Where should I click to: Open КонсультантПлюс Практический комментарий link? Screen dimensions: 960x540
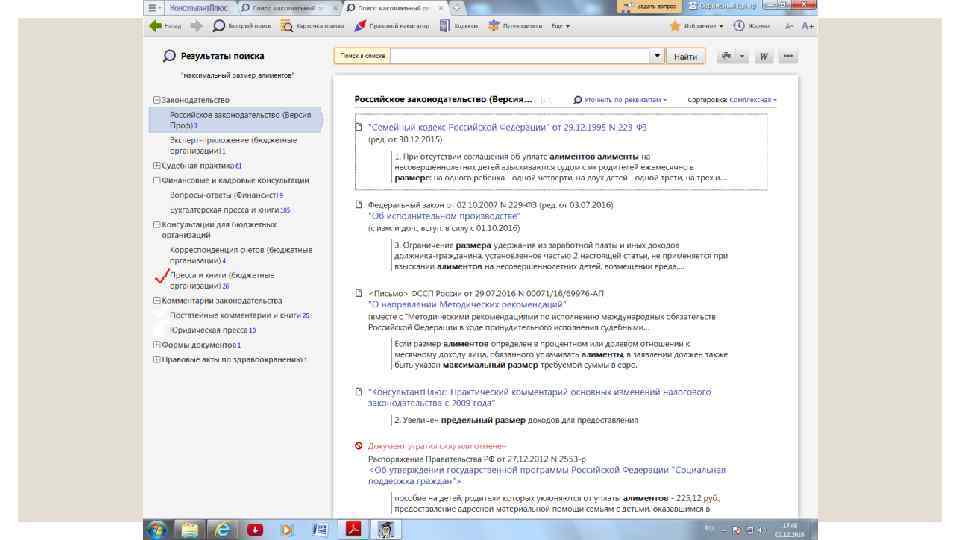[539, 397]
